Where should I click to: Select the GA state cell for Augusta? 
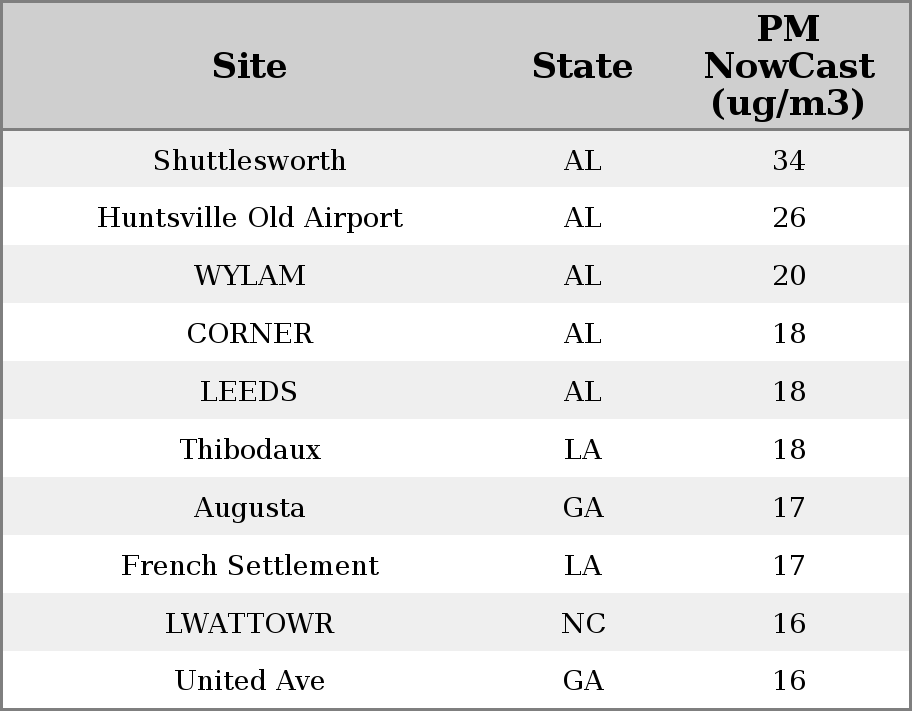pos(582,507)
